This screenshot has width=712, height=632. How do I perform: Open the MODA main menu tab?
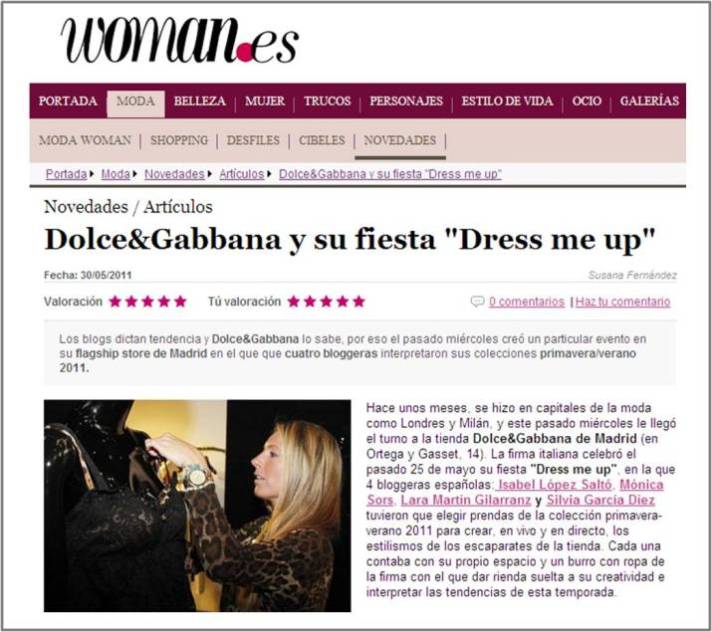[x=135, y=103]
